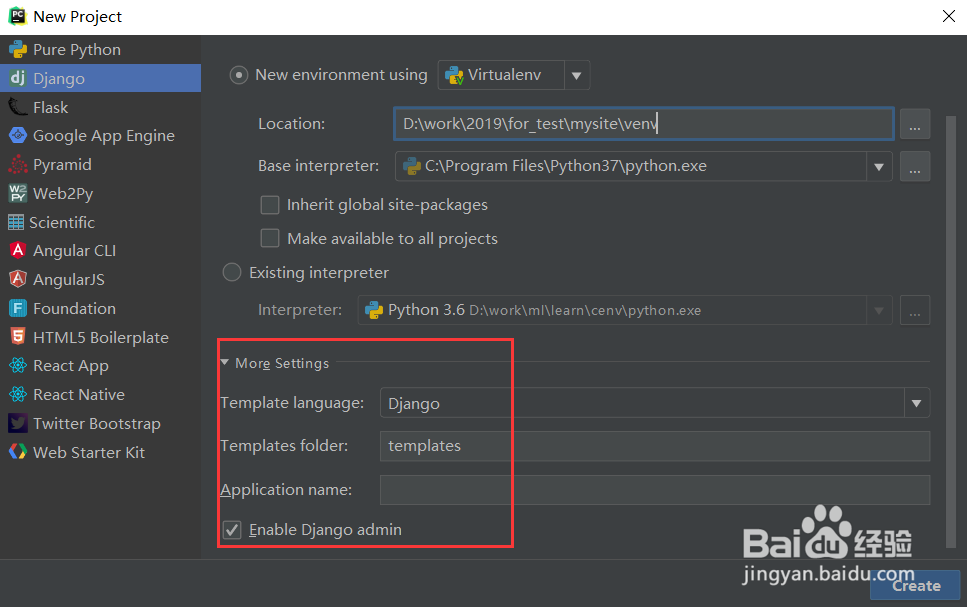Open the existing Interpreter dropdown arrow
The width and height of the screenshot is (967, 607).
879,310
